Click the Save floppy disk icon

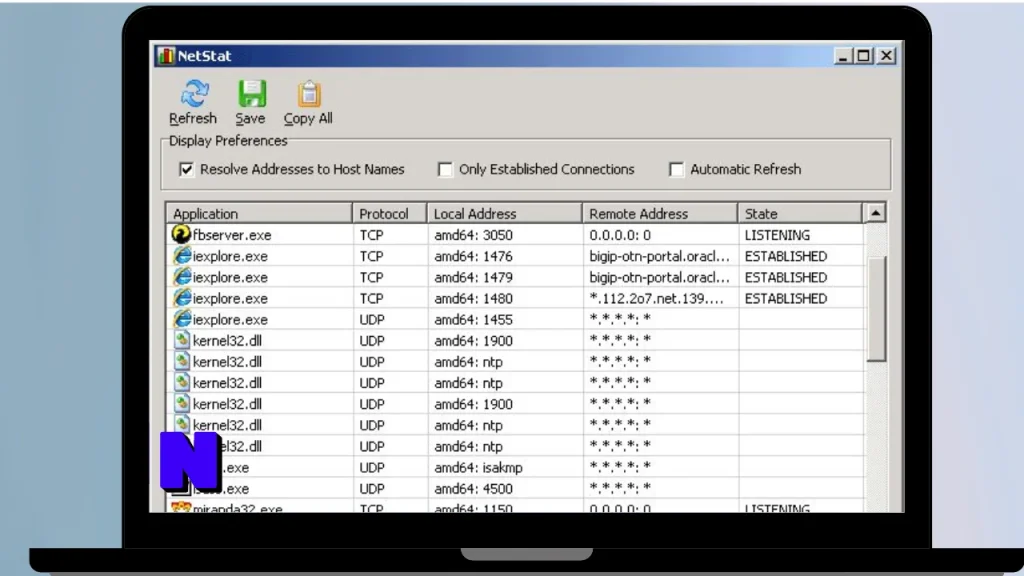(x=251, y=94)
